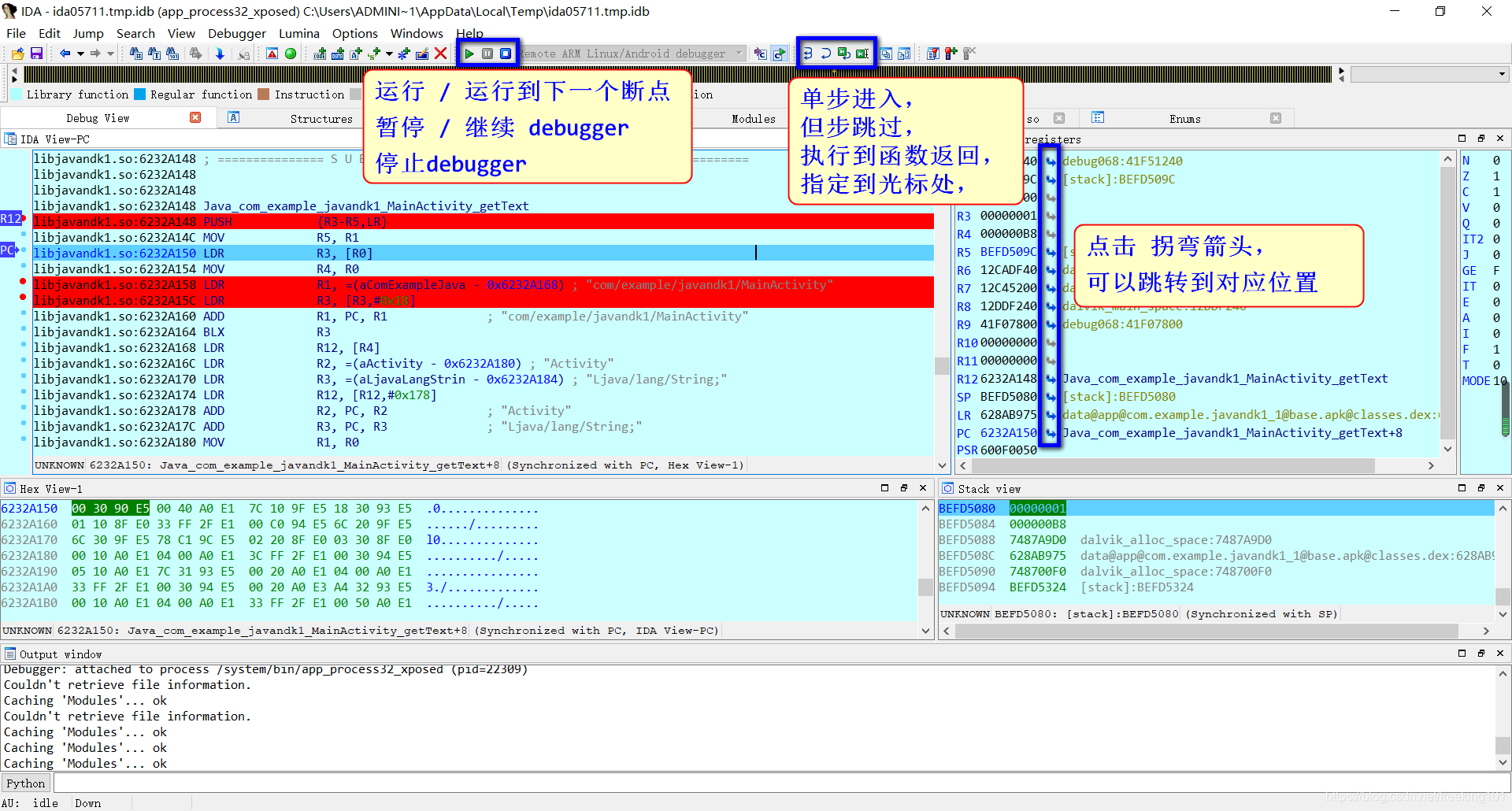This screenshot has height=811, width=1512.
Task: Click the red warning triangle toolbar icon
Action: [272, 54]
